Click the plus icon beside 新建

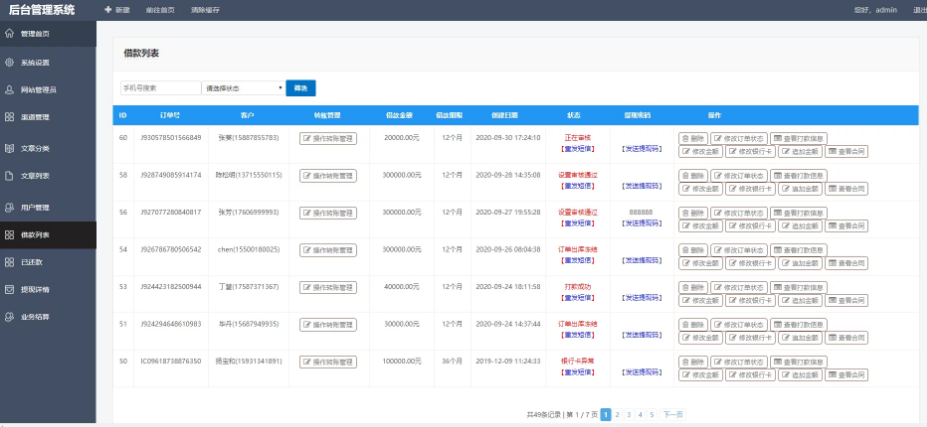(x=108, y=10)
